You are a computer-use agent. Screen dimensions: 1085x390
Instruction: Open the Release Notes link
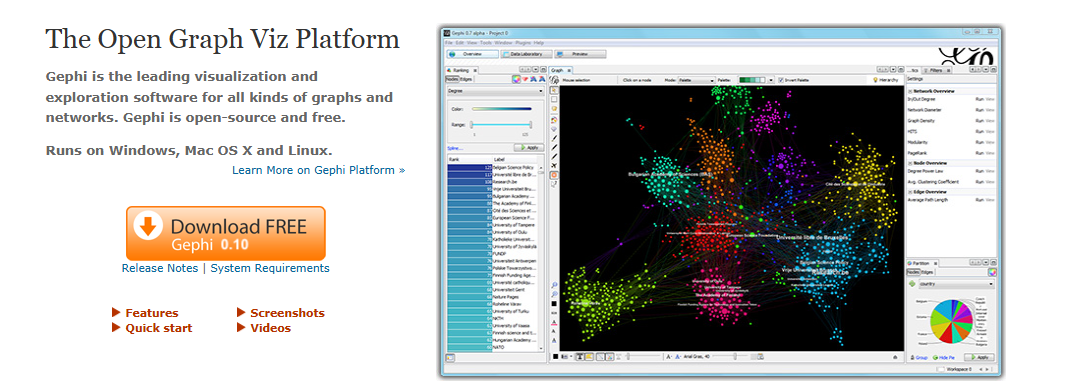click(x=160, y=268)
